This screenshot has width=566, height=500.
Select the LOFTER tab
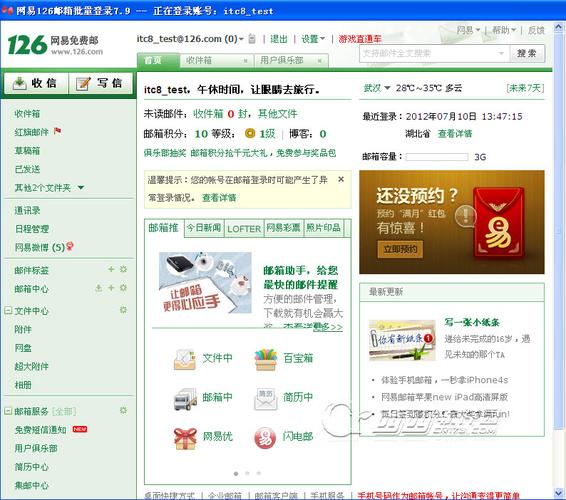244,229
